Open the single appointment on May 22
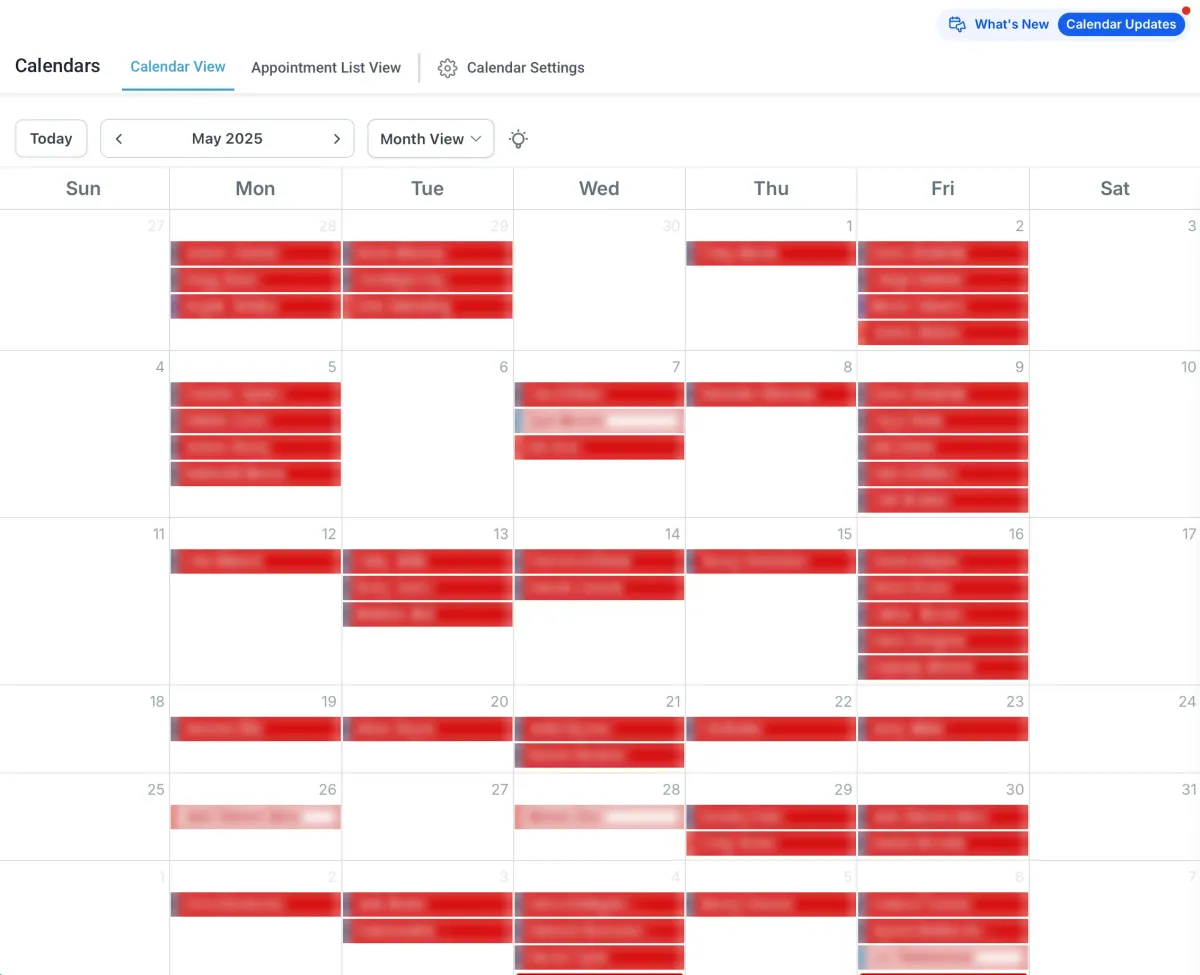The width and height of the screenshot is (1200, 975). (771, 729)
